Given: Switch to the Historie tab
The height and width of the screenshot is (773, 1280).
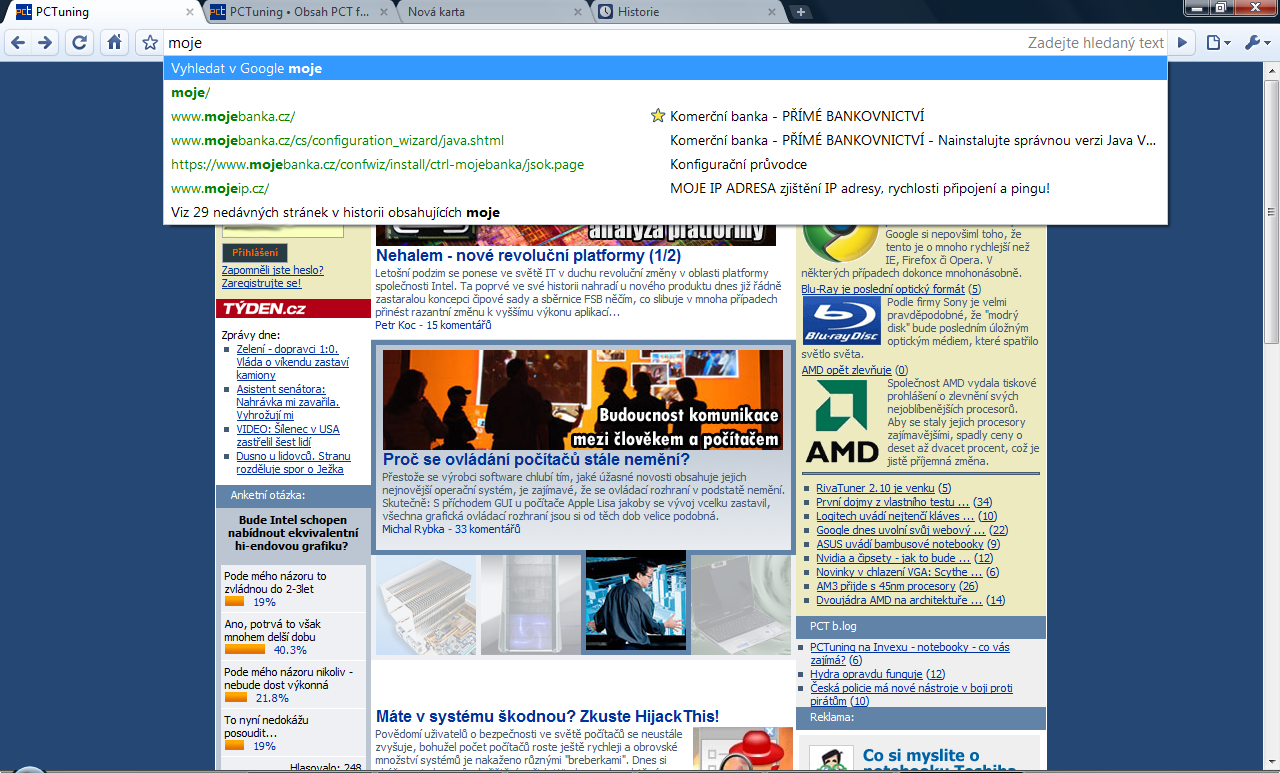Looking at the screenshot, I should [x=688, y=12].
